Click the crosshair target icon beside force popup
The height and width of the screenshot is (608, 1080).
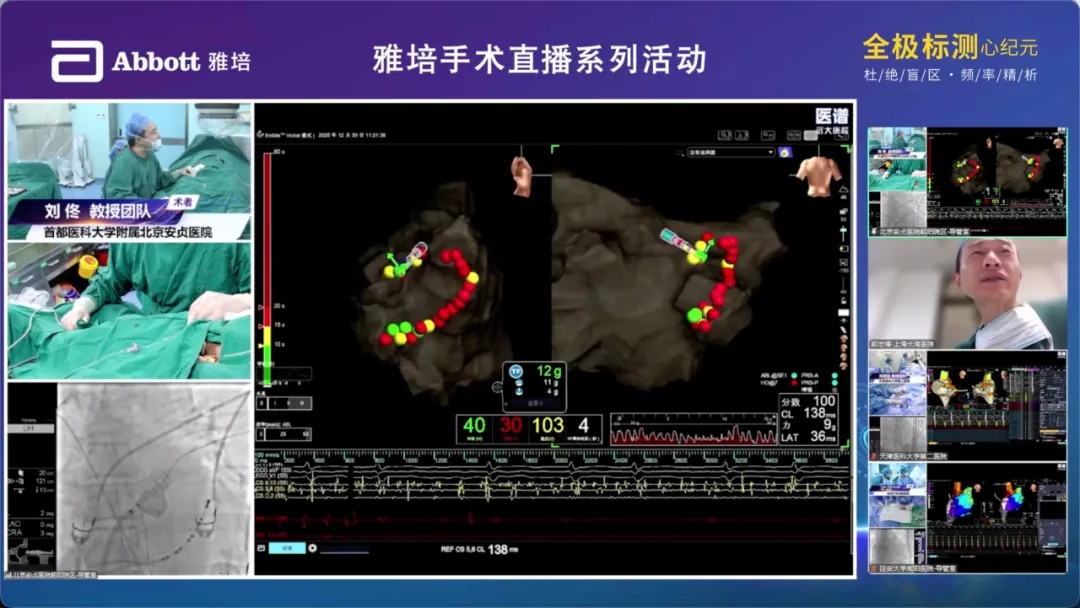497,387
